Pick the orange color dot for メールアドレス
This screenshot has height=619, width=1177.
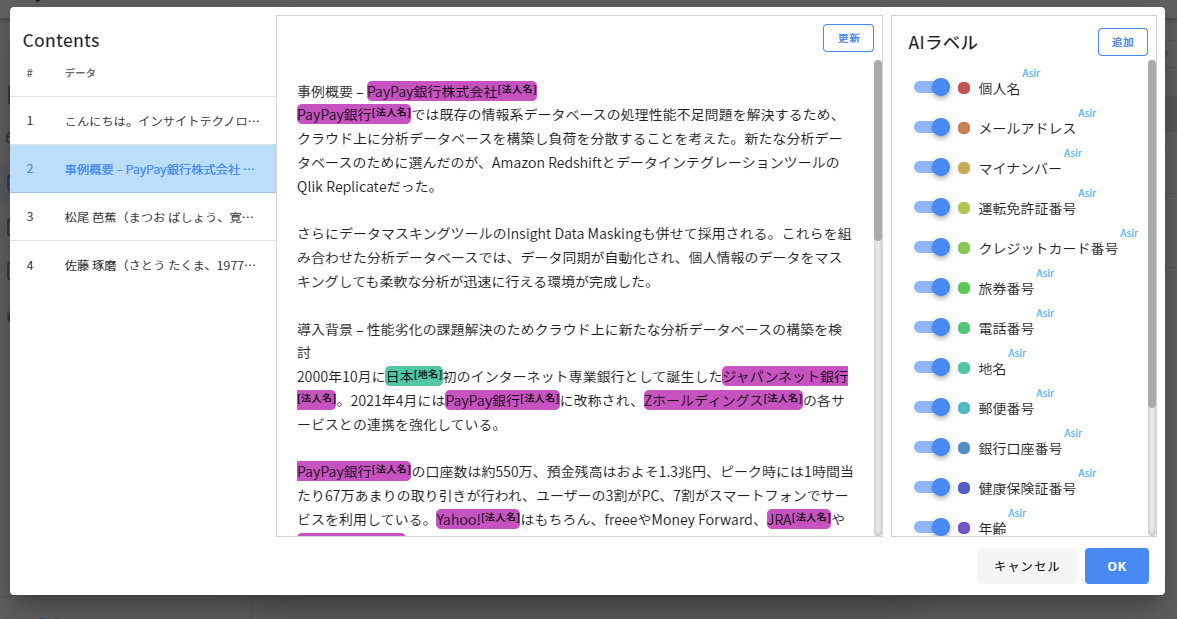(965, 128)
